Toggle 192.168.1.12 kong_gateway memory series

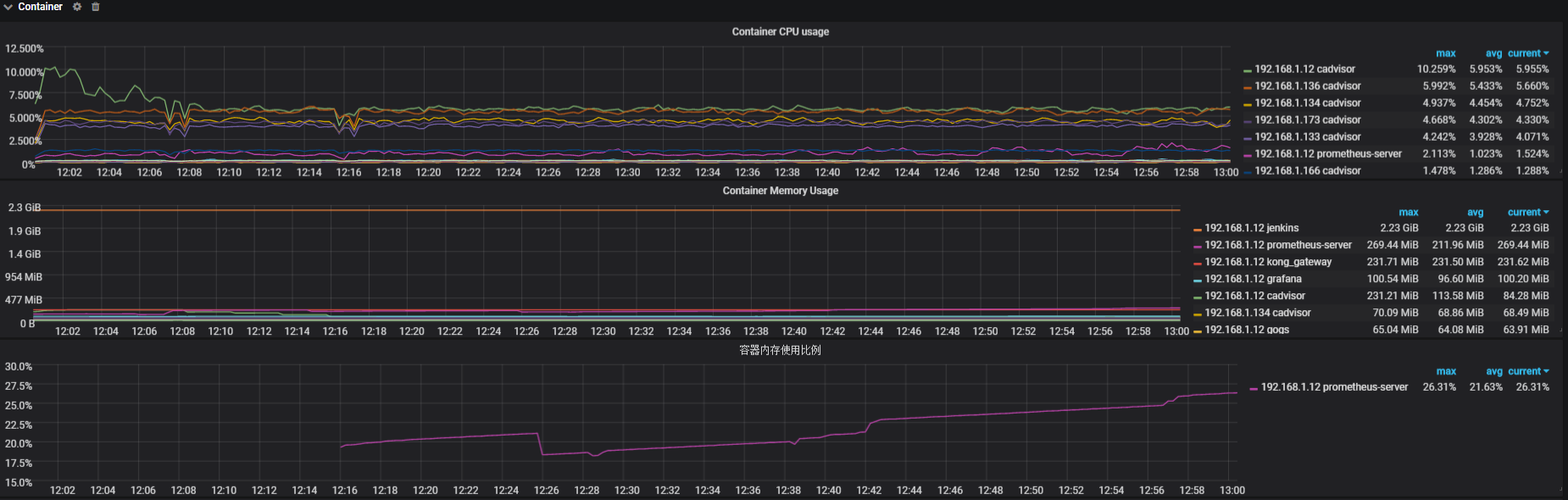pos(1268,263)
